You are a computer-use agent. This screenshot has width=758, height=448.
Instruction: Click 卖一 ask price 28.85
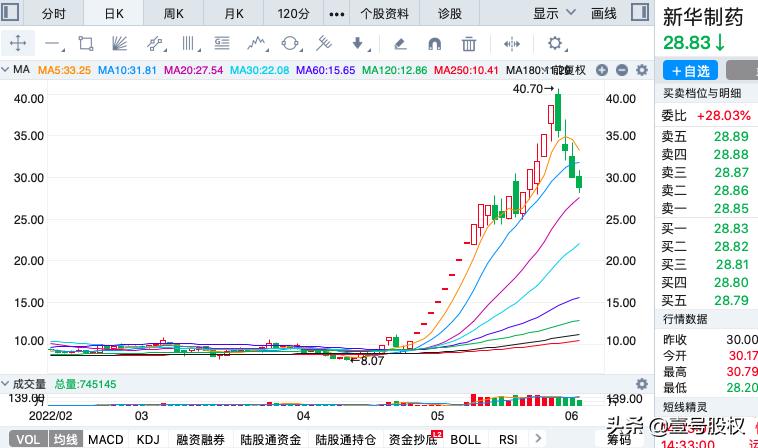(x=731, y=208)
